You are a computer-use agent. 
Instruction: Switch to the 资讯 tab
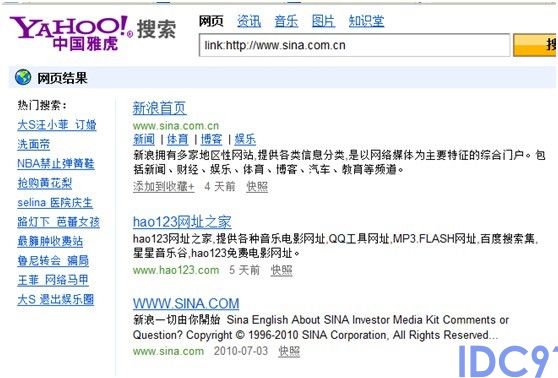(x=249, y=21)
